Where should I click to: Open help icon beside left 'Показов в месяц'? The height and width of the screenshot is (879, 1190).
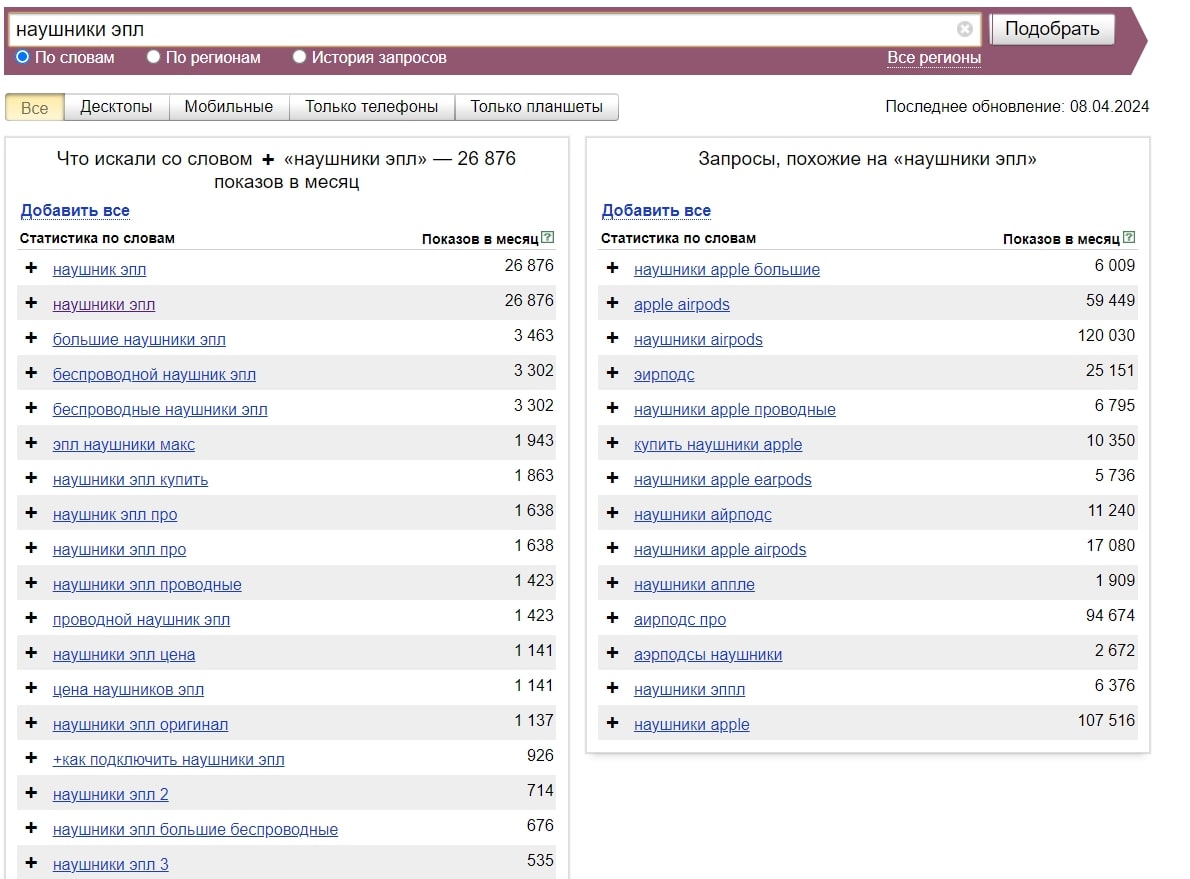pyautogui.click(x=548, y=238)
